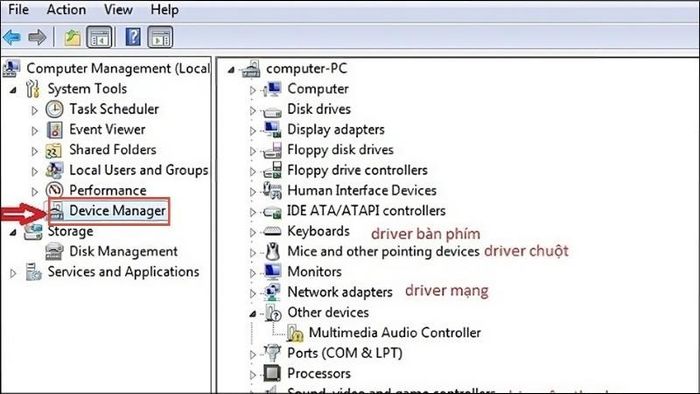
Task: Click the Multimedia Audio Controller warning icon
Action: click(295, 333)
